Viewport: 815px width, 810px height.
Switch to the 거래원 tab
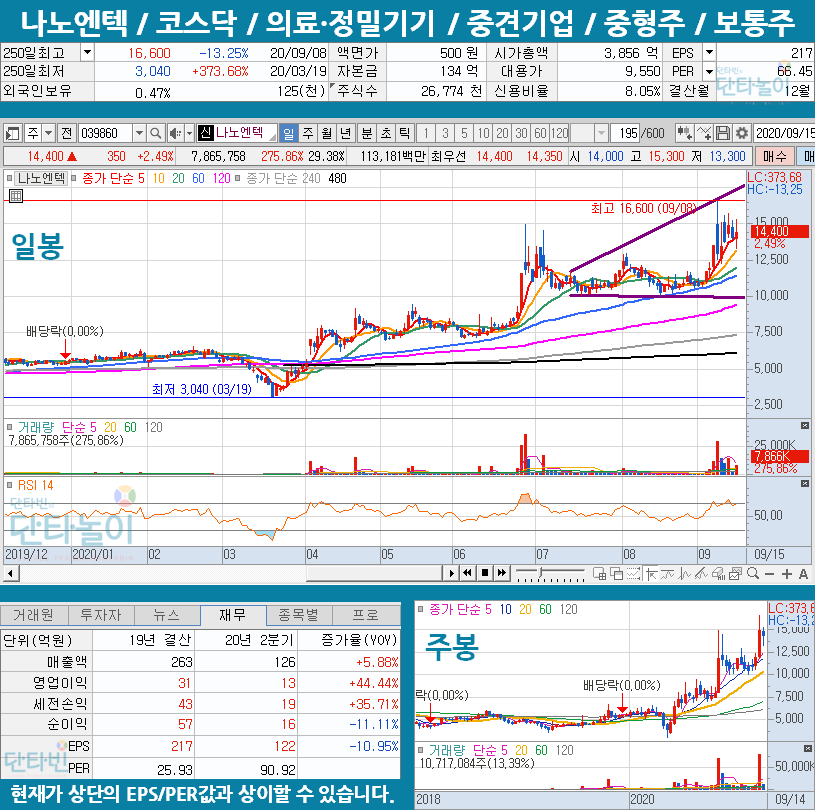pyautogui.click(x=34, y=615)
